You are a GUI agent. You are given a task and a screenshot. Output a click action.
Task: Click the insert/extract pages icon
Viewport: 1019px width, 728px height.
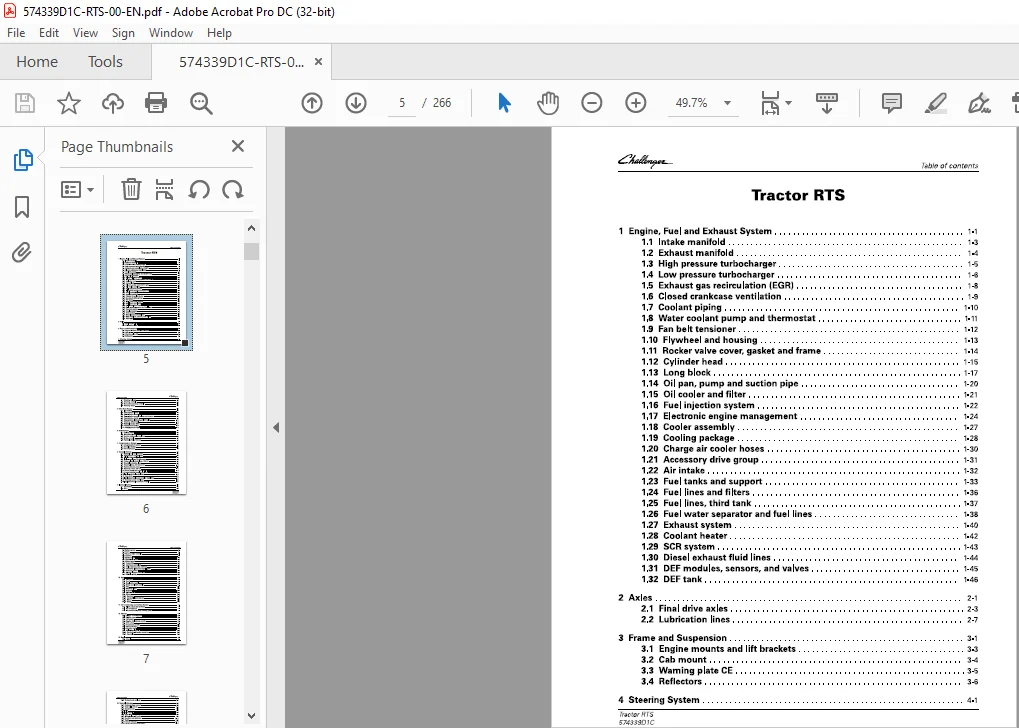click(x=164, y=189)
